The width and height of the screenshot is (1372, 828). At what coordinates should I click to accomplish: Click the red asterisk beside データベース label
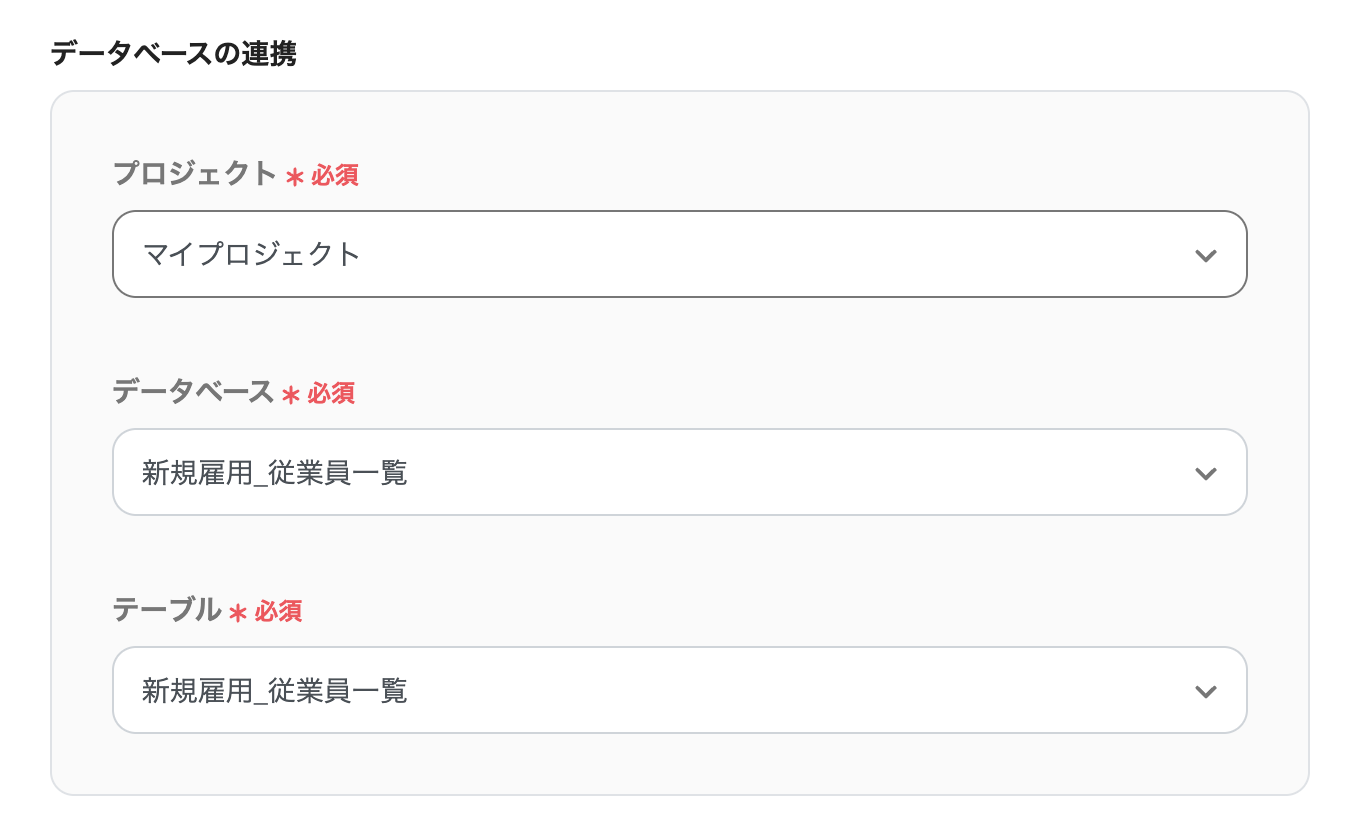(291, 395)
